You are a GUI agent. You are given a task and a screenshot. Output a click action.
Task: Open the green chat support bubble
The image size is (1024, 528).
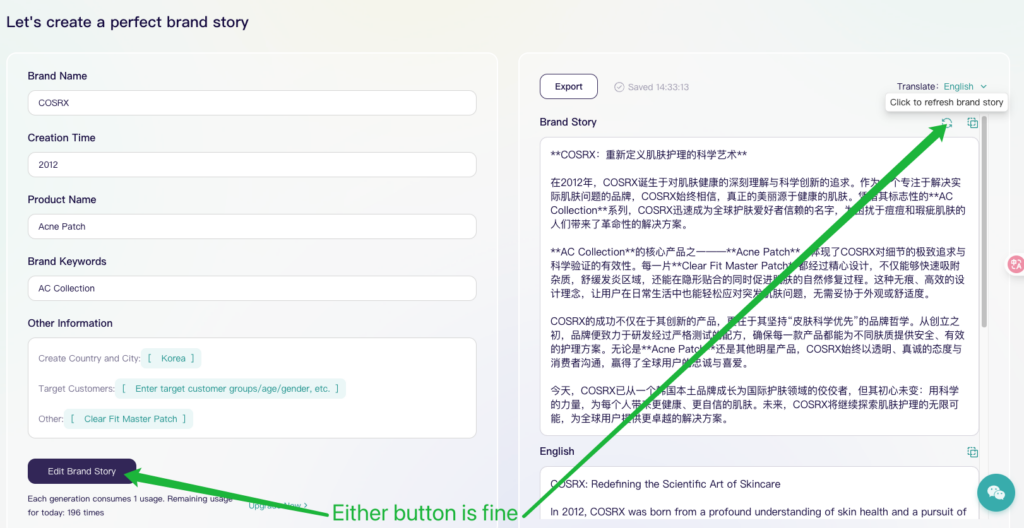[995, 492]
